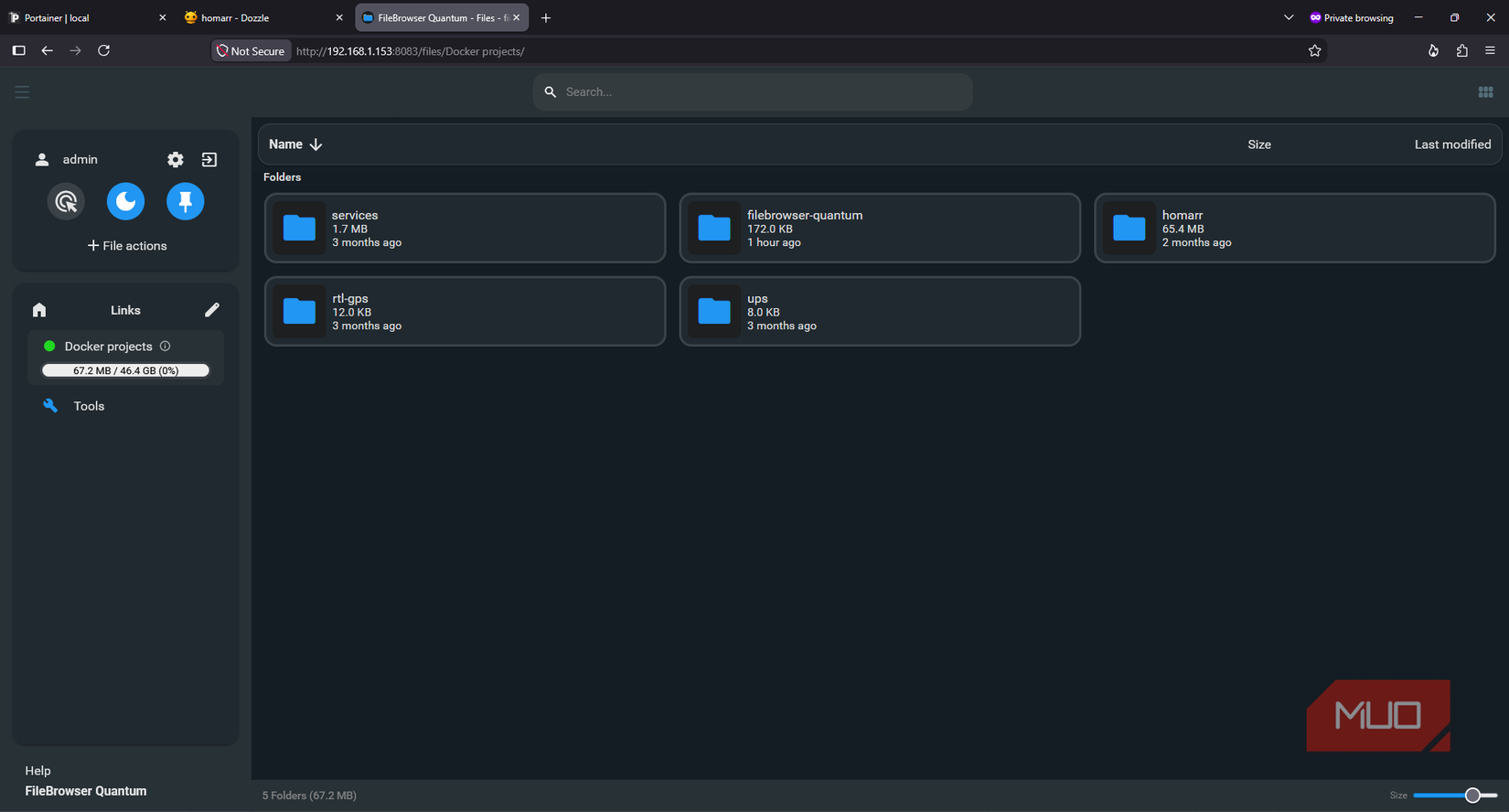Click the Not Secure indicator

(x=251, y=51)
